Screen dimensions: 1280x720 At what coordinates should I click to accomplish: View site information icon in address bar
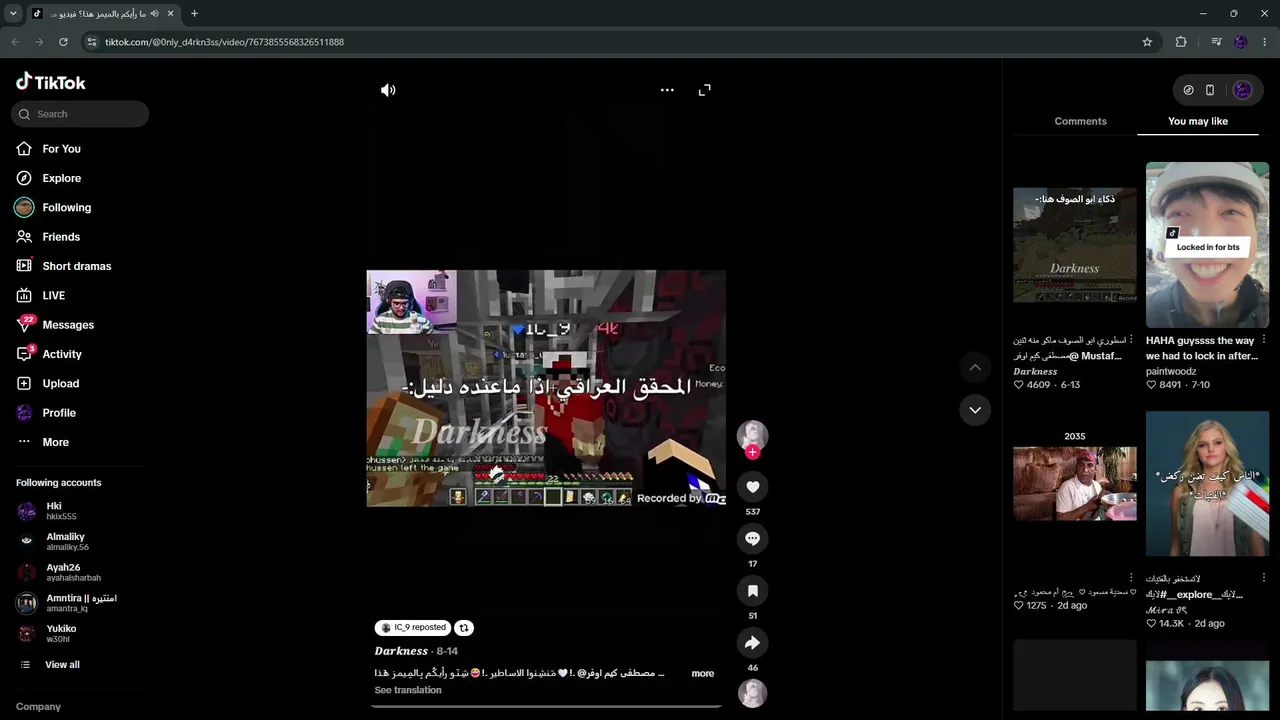tap(91, 42)
